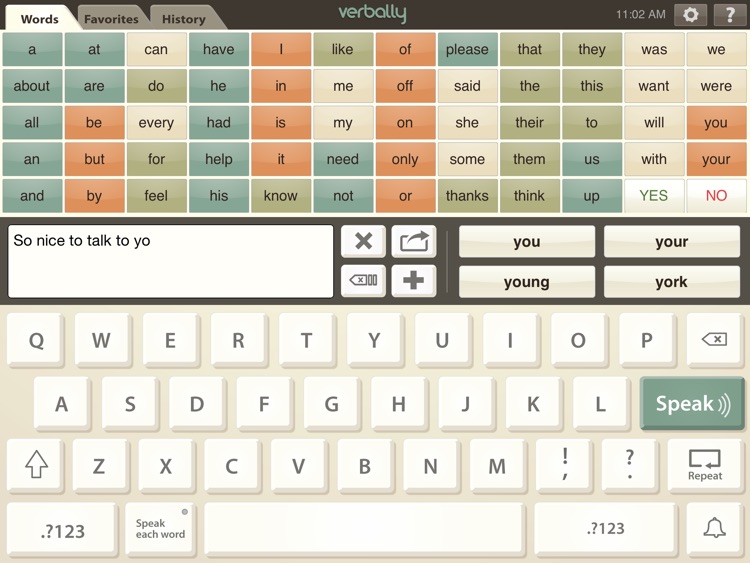Switch to the History tab
This screenshot has width=750, height=563.
coord(184,19)
